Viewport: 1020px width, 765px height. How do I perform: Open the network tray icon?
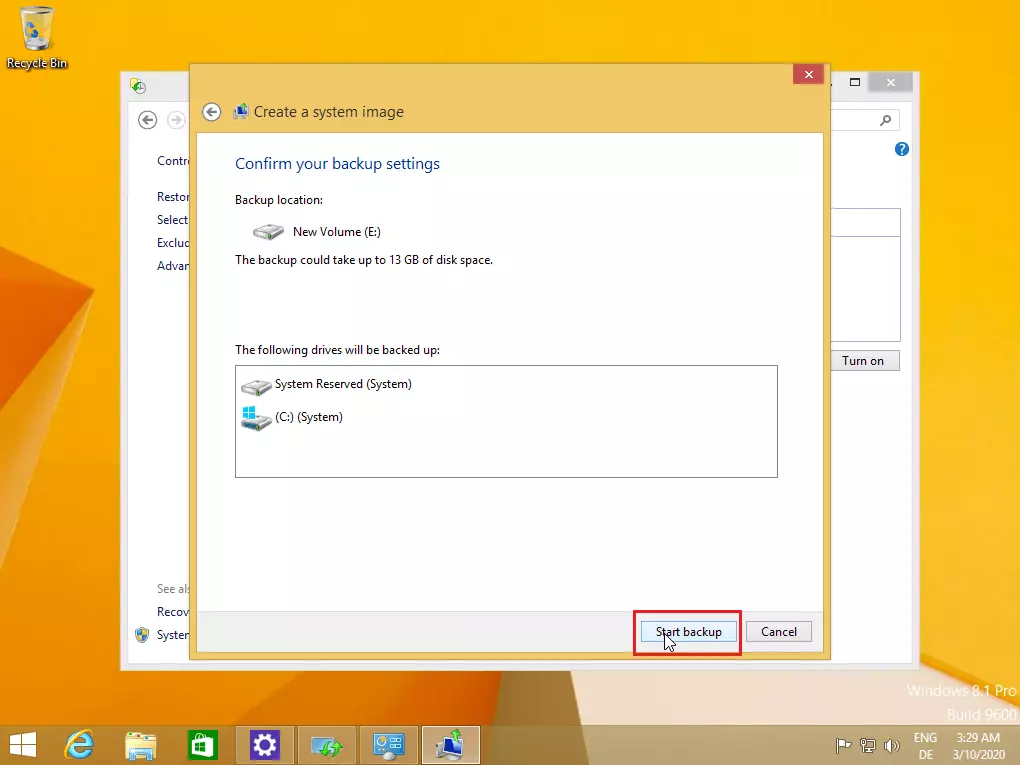[868, 745]
